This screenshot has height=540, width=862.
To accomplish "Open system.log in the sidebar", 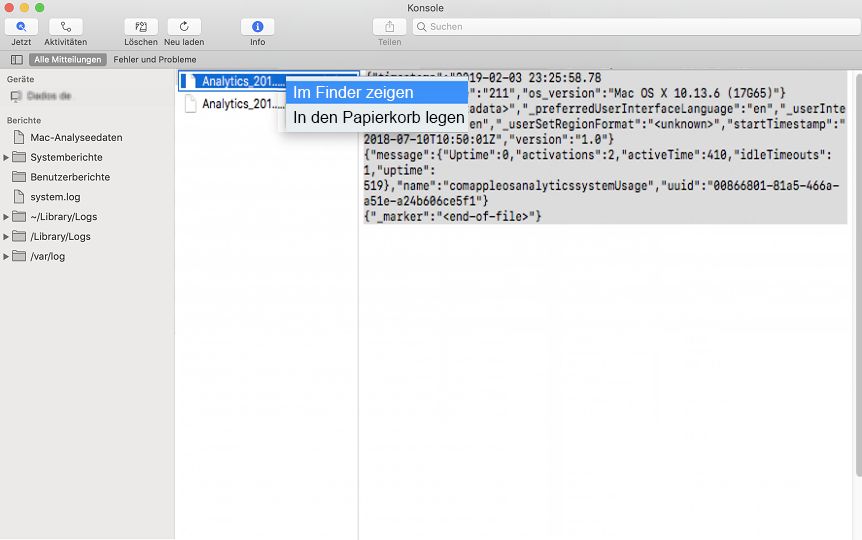I will click(55, 197).
